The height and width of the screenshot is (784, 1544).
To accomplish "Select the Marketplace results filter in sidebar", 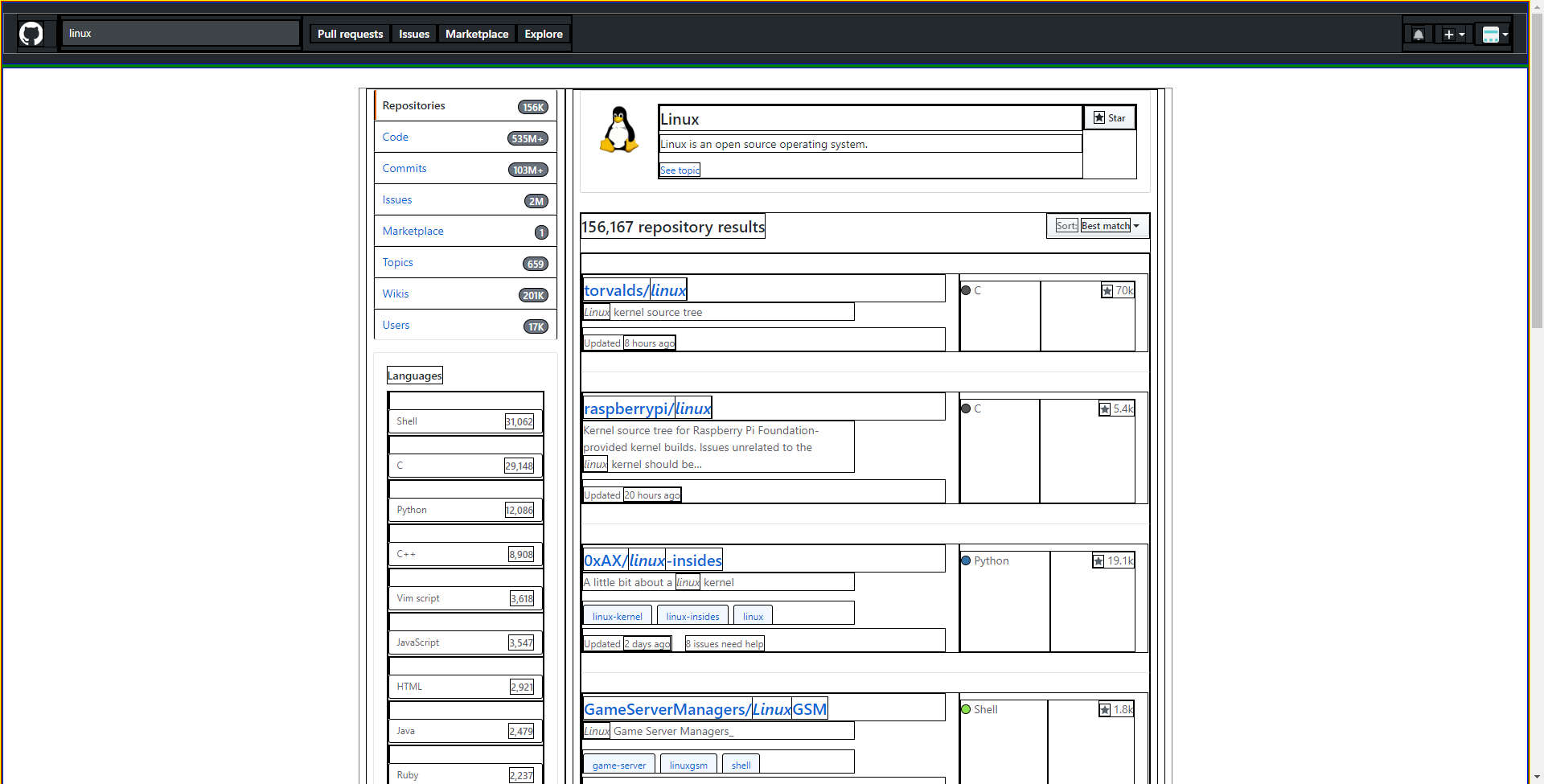I will 465,232.
